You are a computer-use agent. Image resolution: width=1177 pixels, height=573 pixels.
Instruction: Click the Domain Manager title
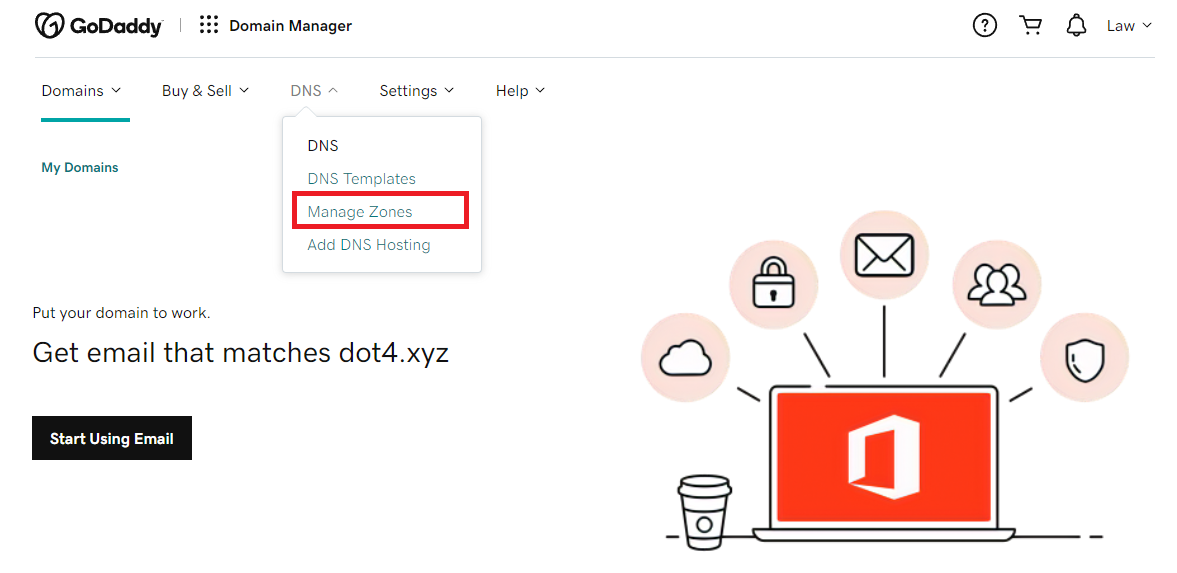point(290,26)
